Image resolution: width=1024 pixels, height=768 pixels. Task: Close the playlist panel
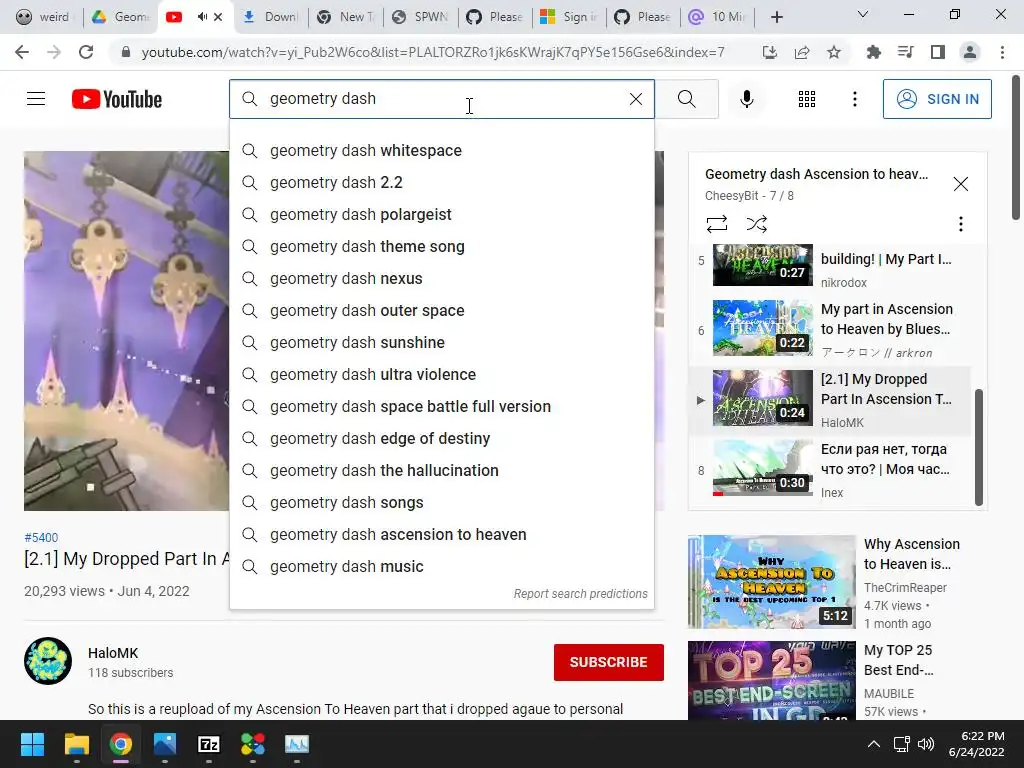(960, 184)
